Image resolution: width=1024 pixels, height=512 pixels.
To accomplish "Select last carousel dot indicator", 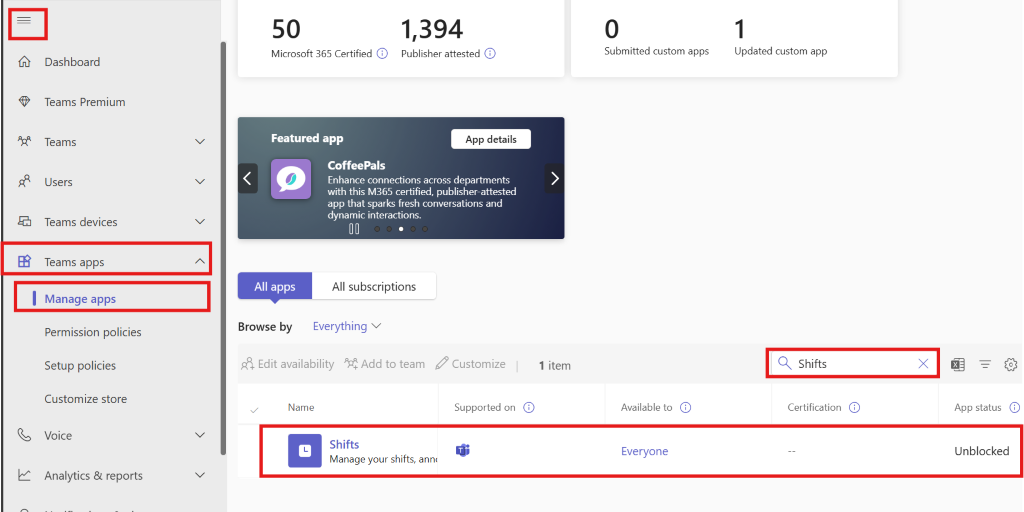I will 425,229.
